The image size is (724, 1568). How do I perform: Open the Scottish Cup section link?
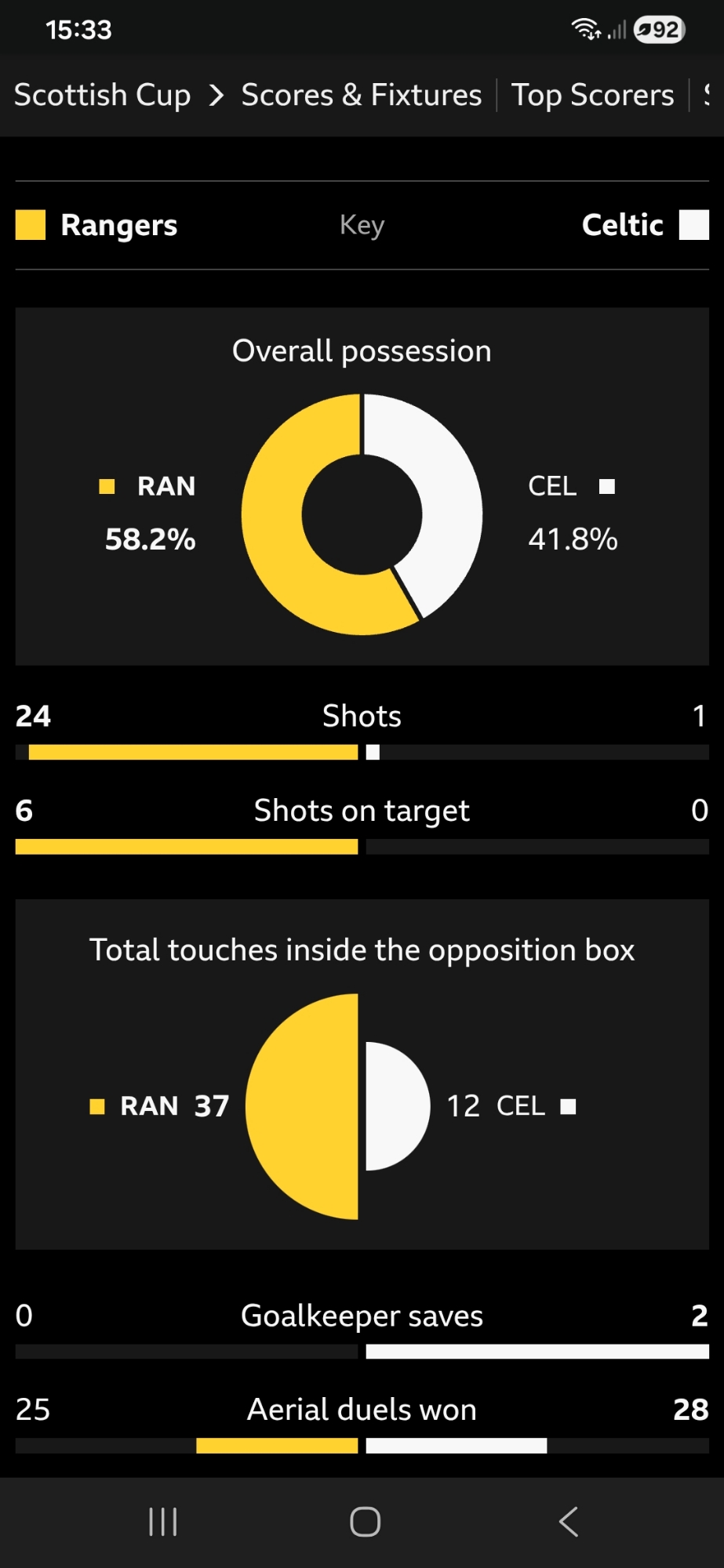103,96
